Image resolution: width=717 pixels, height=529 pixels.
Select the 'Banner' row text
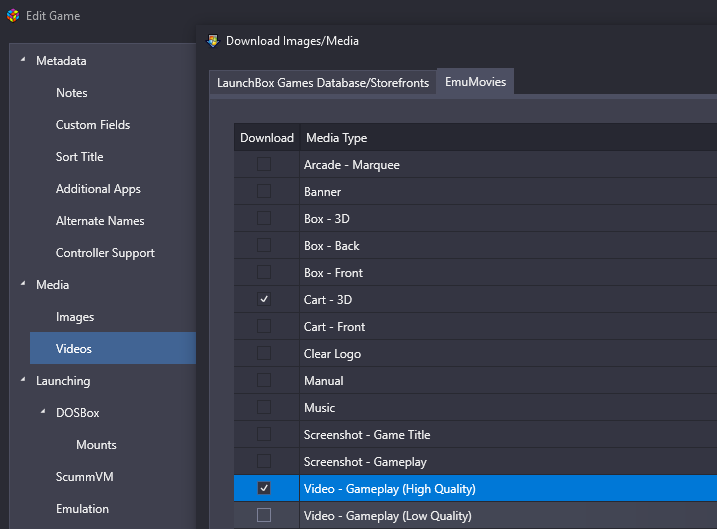coord(322,192)
